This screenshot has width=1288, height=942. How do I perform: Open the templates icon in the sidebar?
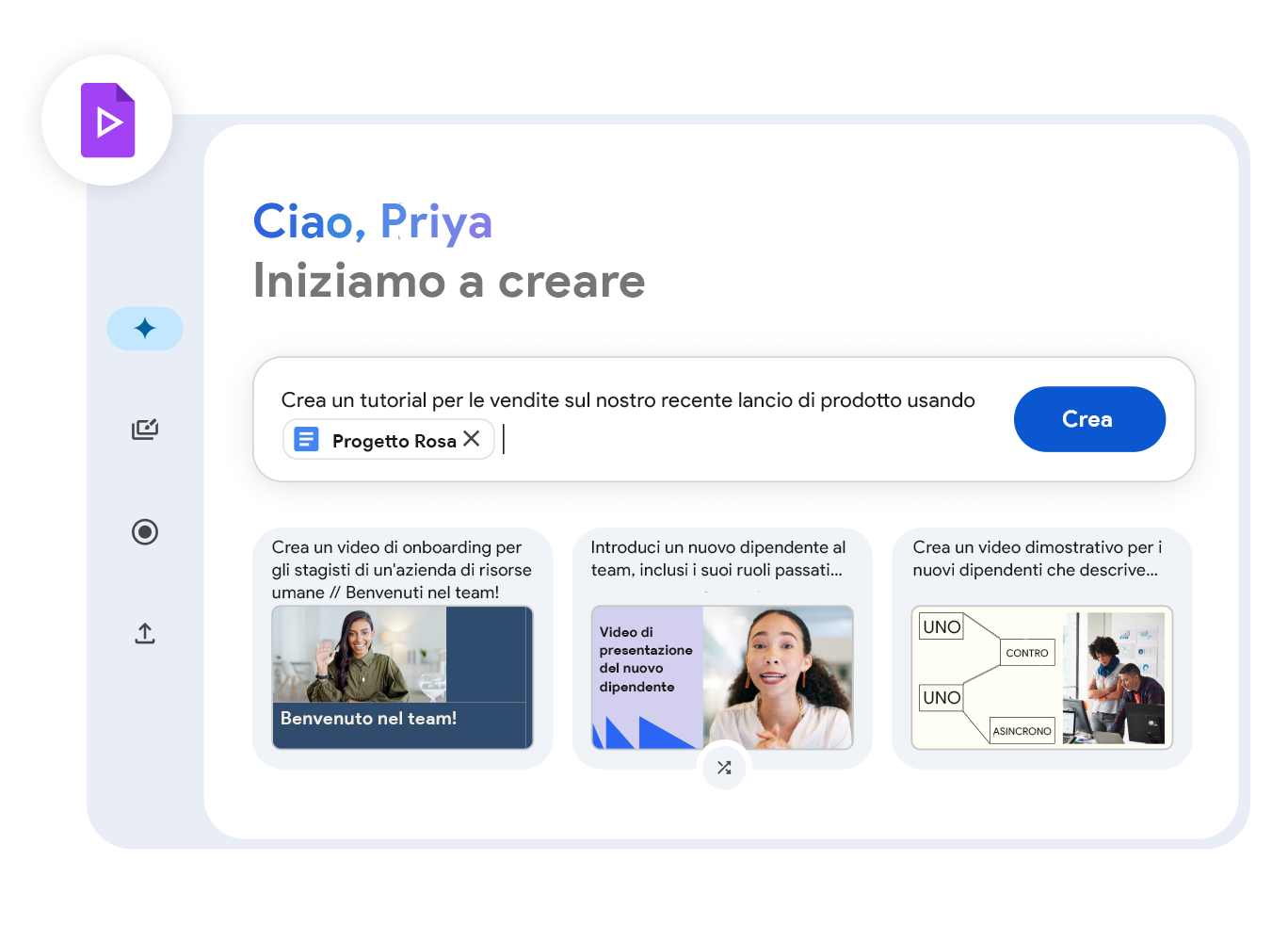click(145, 430)
